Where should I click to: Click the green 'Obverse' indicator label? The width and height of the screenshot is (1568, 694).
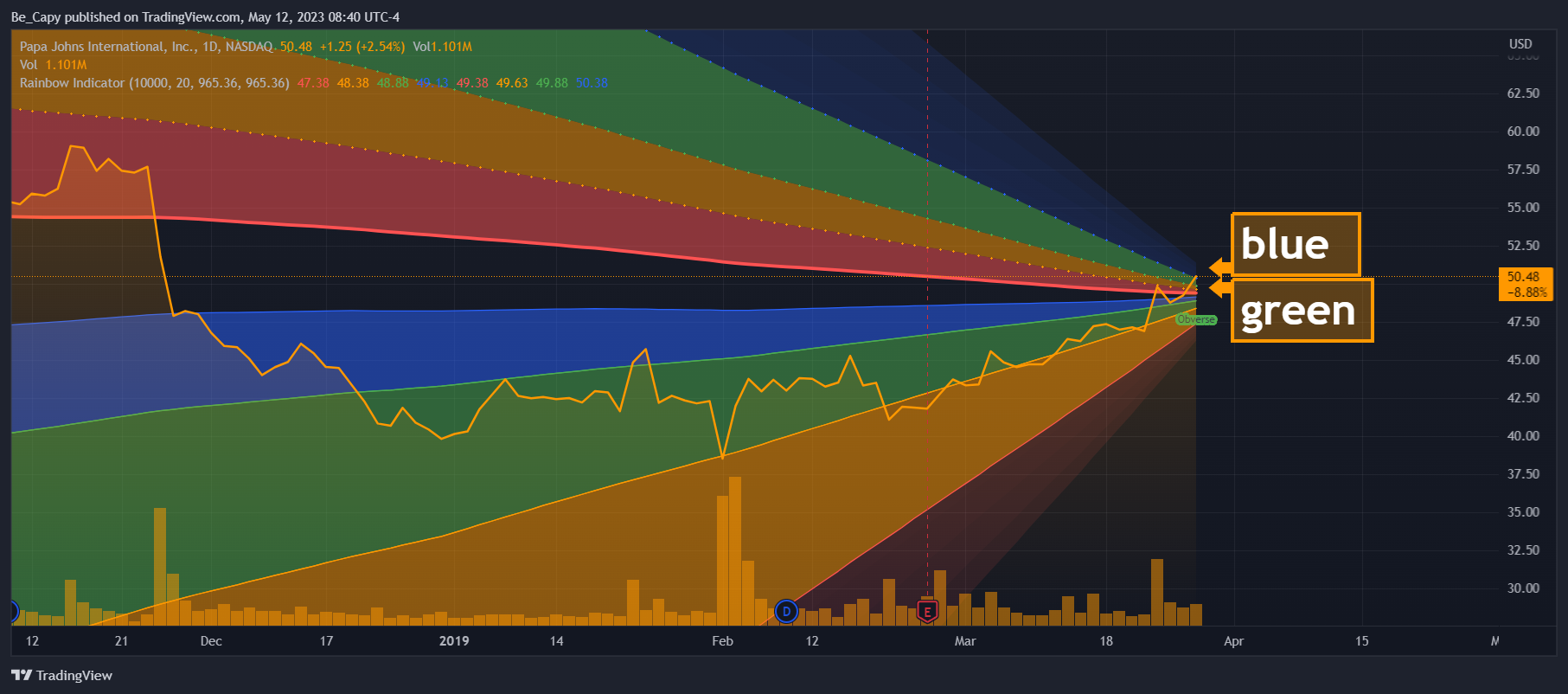1196,320
